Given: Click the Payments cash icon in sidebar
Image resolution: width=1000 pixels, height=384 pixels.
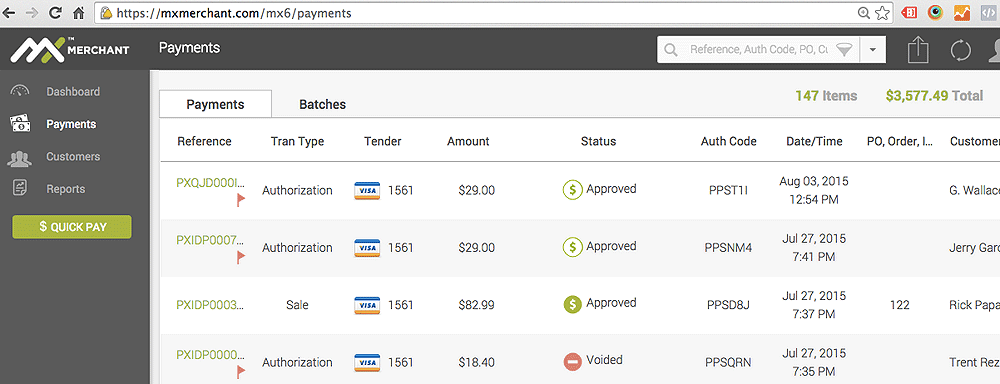Looking at the screenshot, I should coord(20,123).
